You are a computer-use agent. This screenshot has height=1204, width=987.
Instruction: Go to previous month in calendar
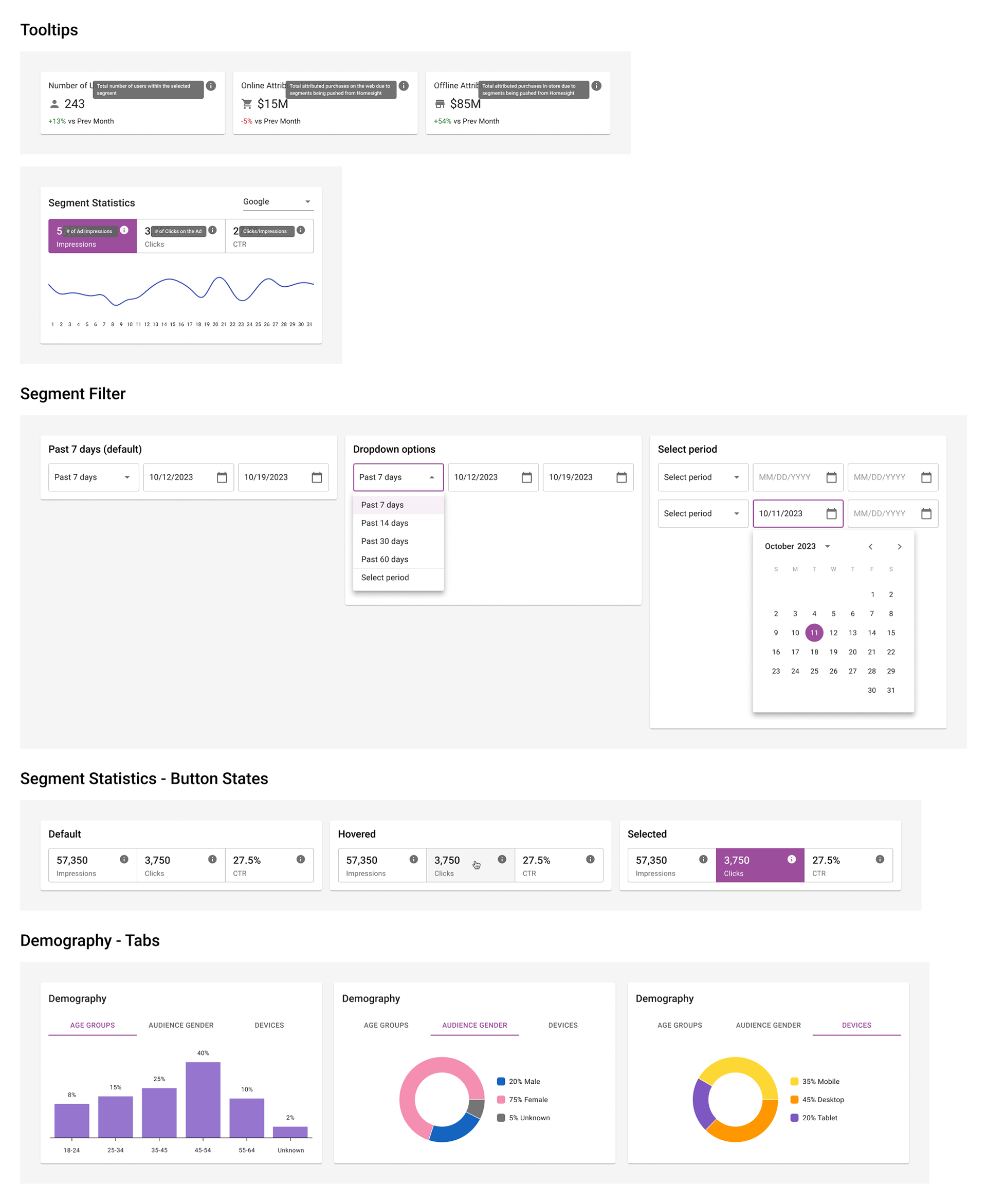[x=870, y=547]
